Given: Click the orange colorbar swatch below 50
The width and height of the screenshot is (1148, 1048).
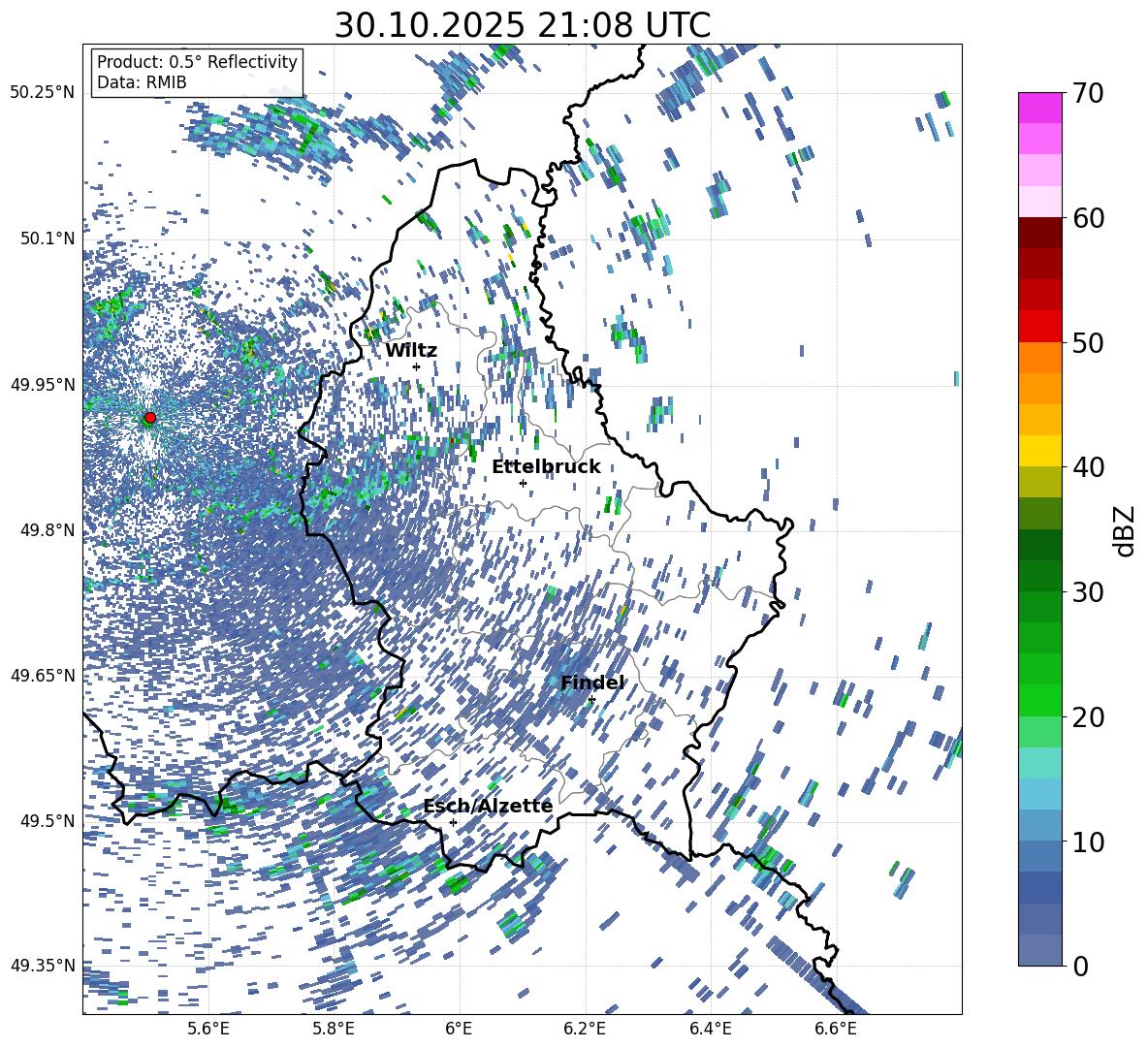Looking at the screenshot, I should click(x=1039, y=358).
